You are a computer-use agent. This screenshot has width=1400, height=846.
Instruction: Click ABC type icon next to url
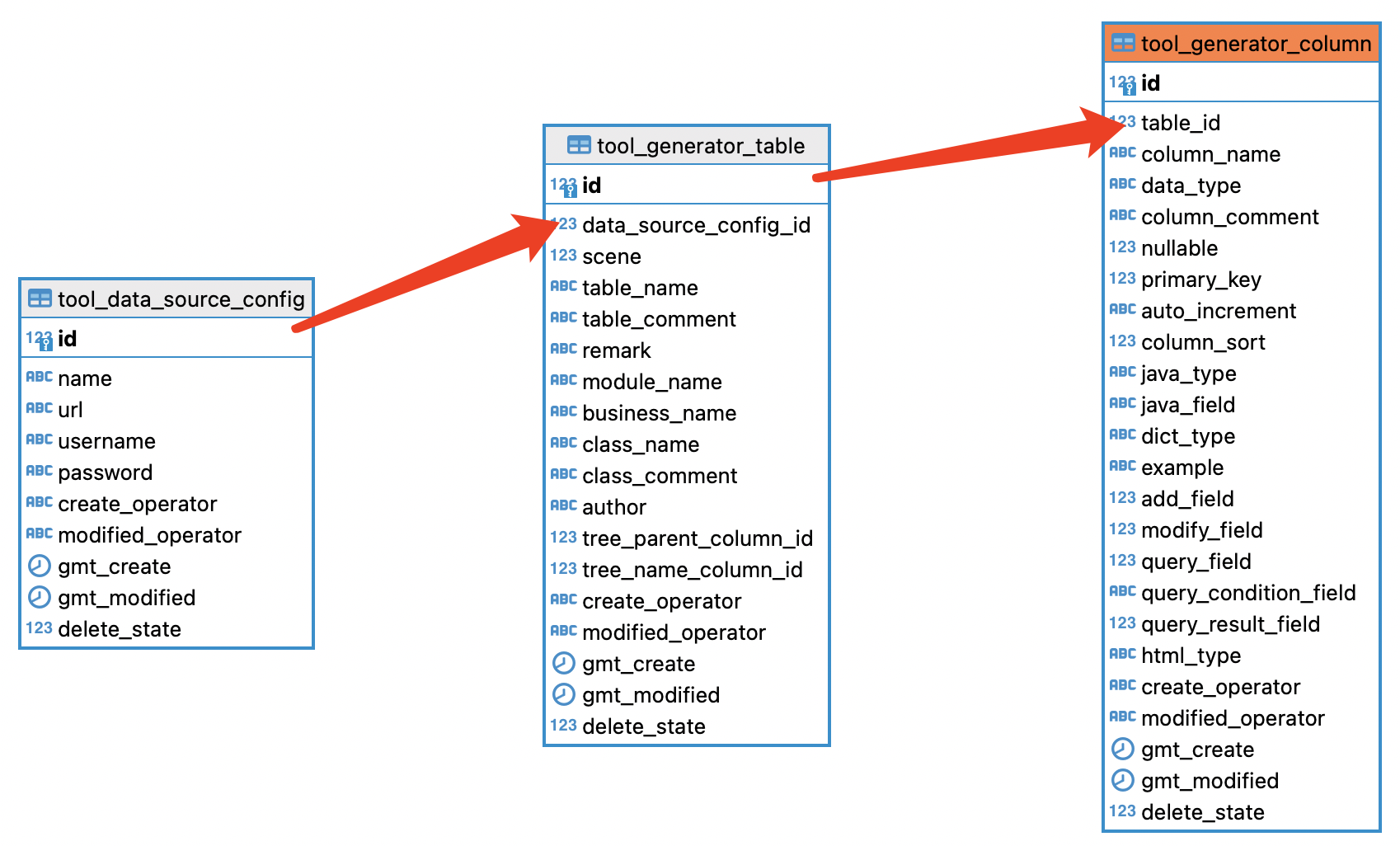[40, 408]
